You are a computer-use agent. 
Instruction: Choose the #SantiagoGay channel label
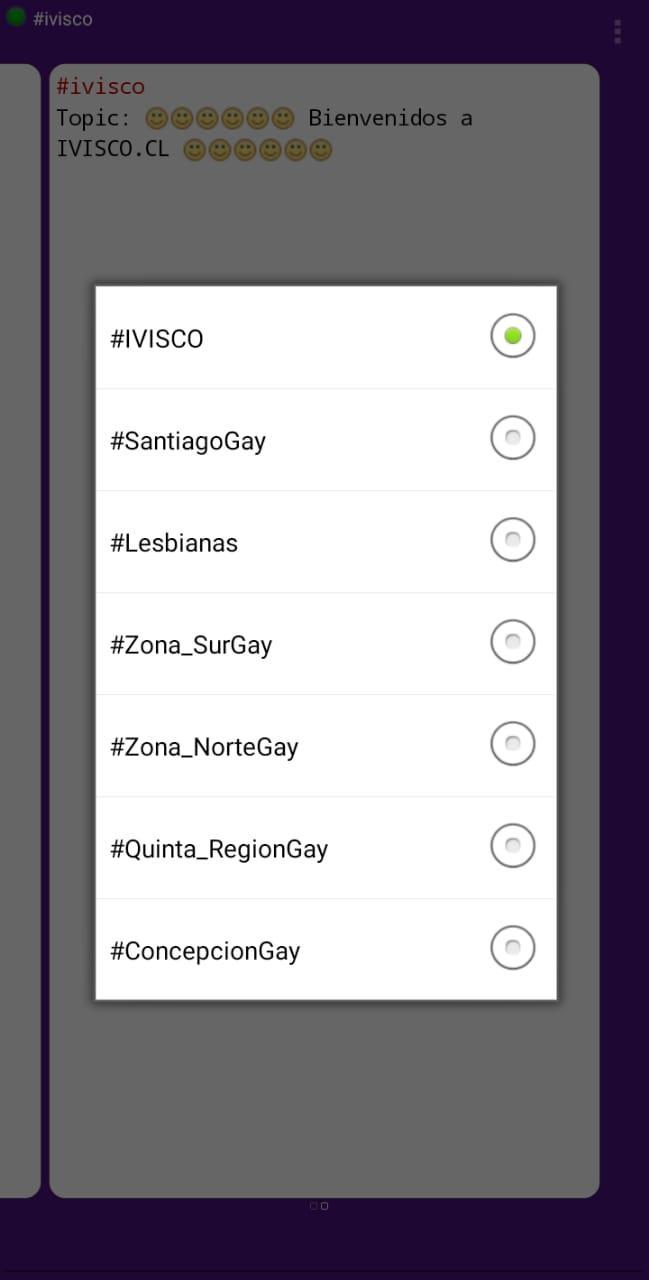[x=188, y=441]
